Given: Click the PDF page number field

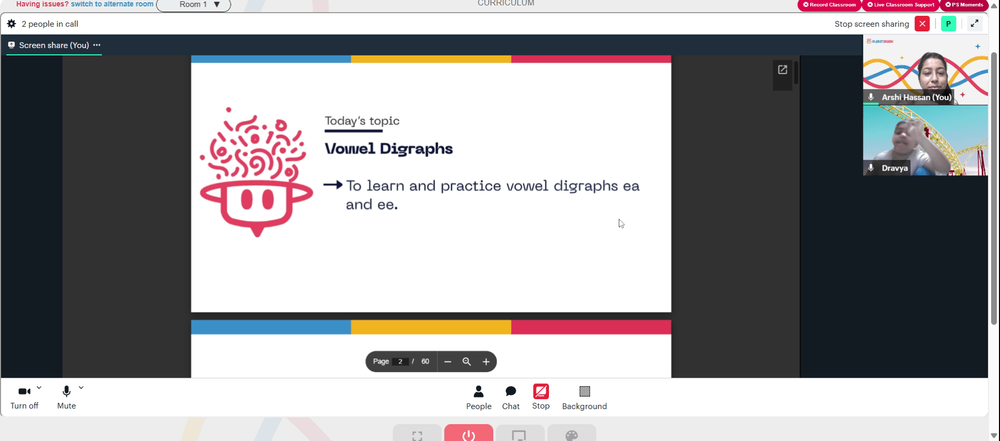Looking at the screenshot, I should 401,362.
